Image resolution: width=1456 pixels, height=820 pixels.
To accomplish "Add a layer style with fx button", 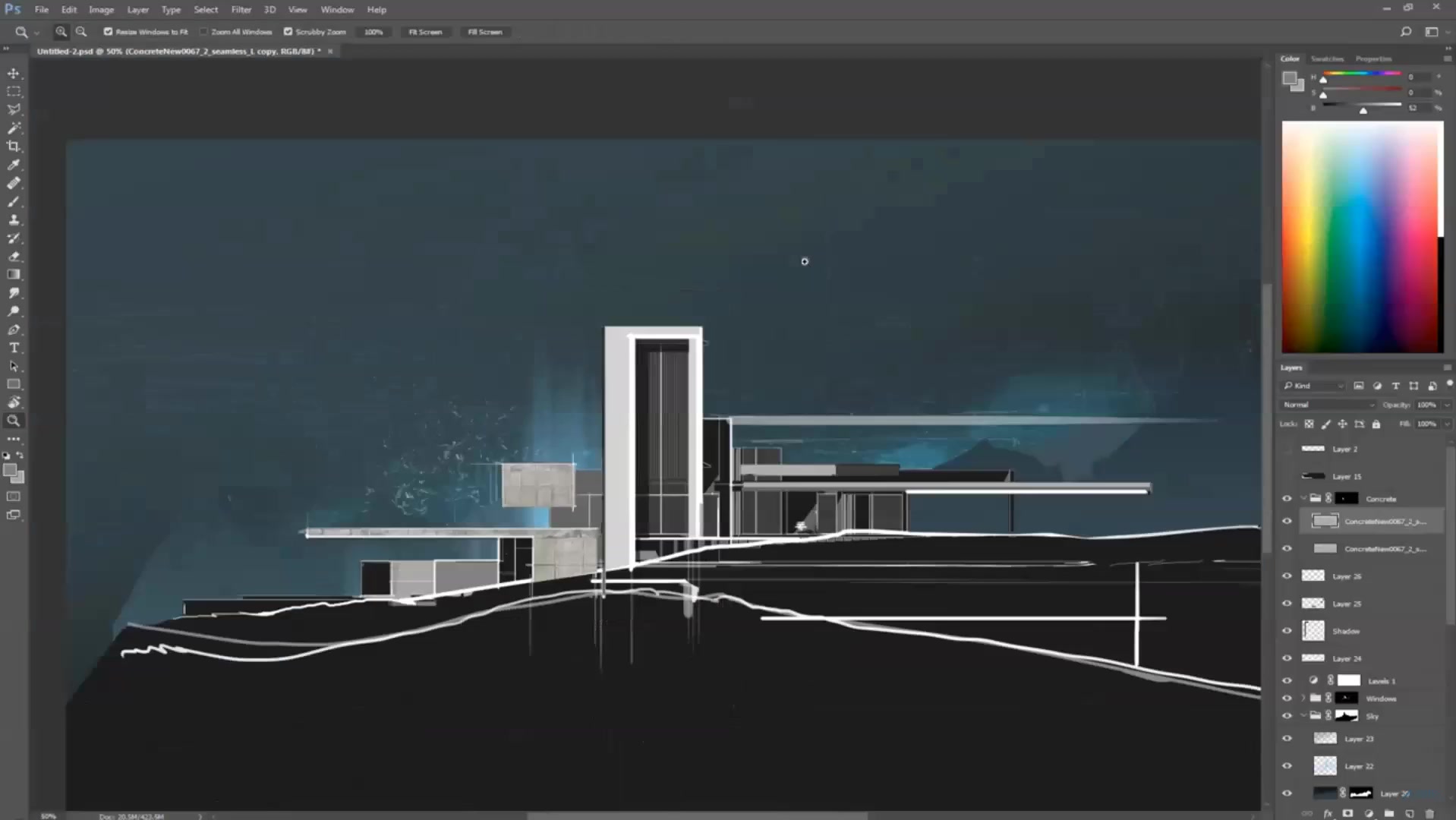I will coord(1328,813).
